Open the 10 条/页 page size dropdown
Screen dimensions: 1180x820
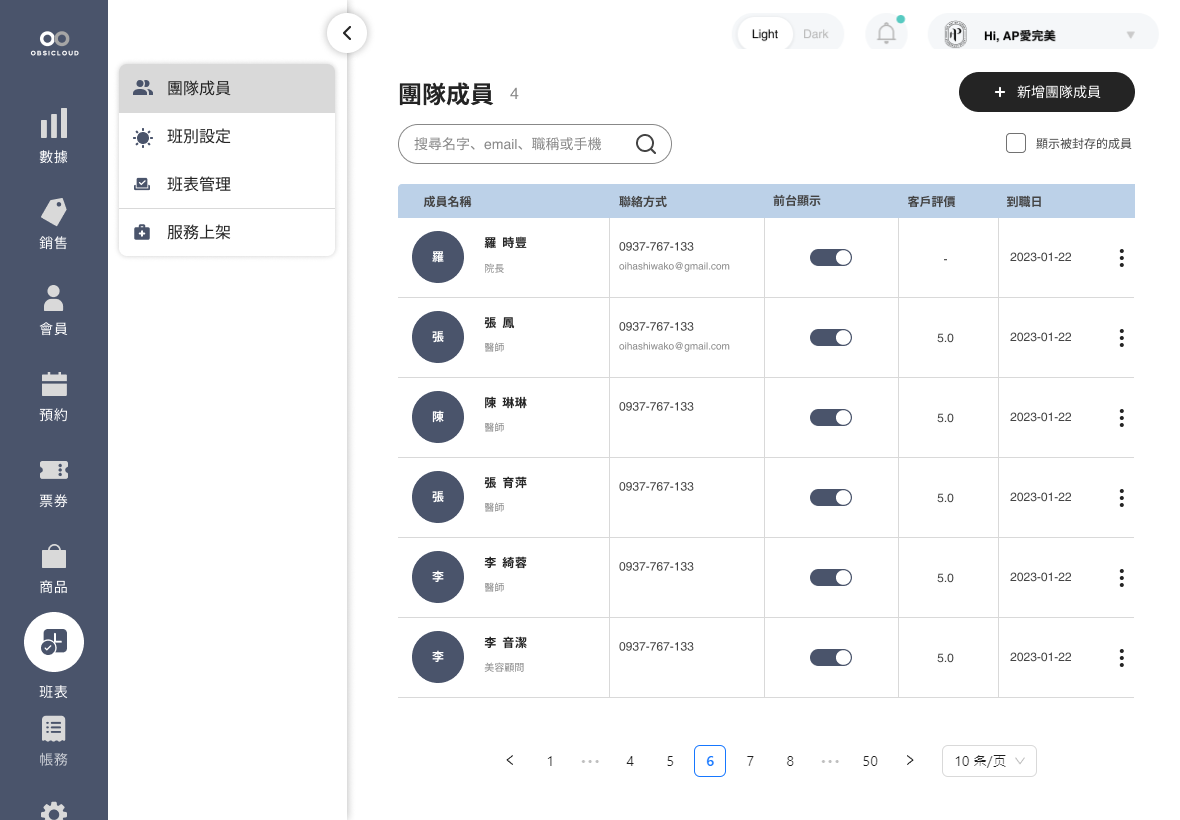pos(989,761)
